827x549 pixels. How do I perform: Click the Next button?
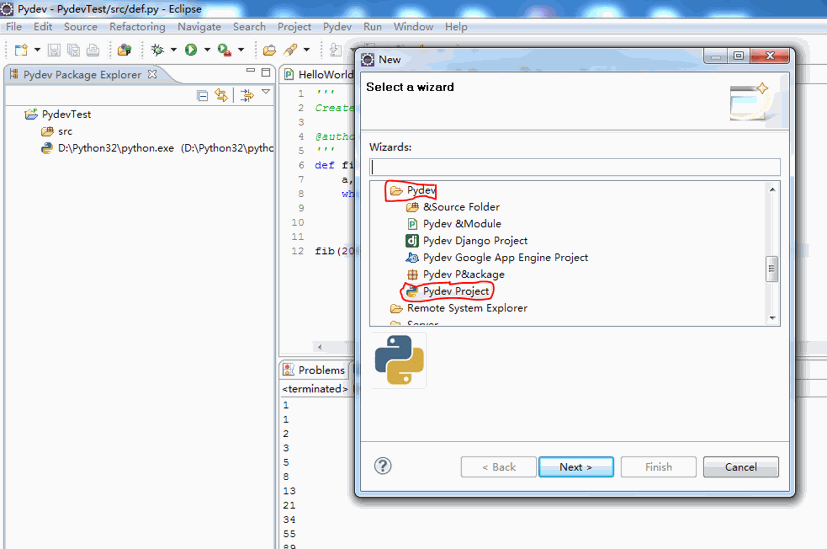(576, 467)
